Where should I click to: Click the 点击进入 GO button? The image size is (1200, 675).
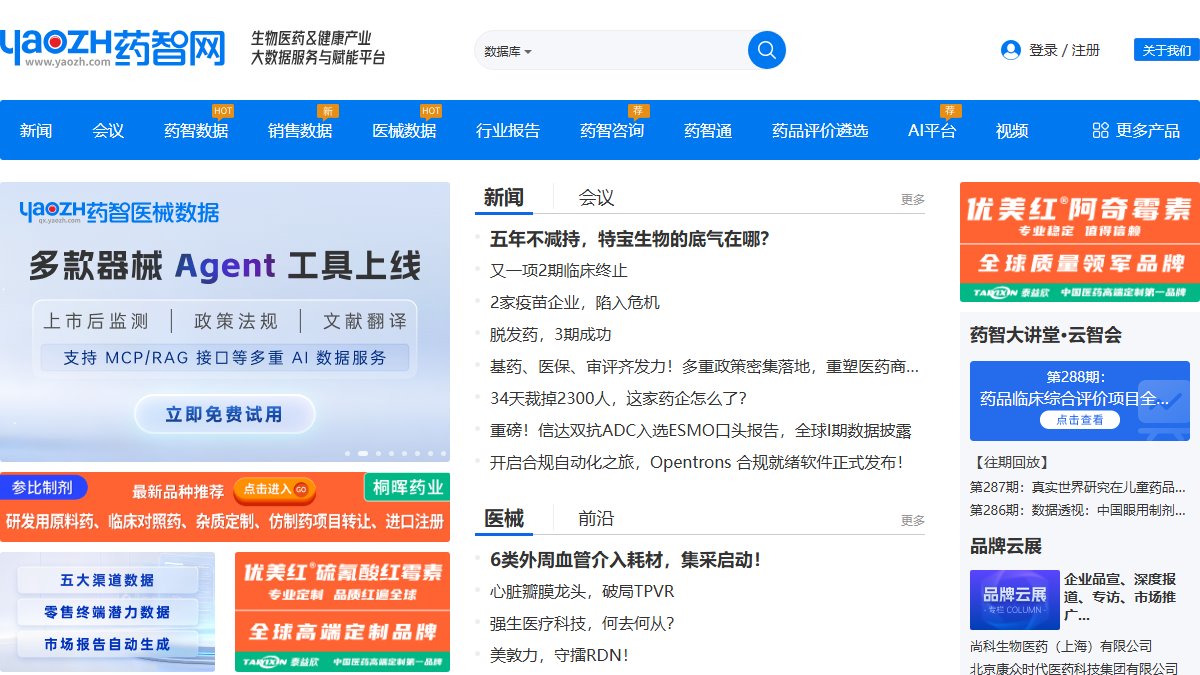coord(275,489)
